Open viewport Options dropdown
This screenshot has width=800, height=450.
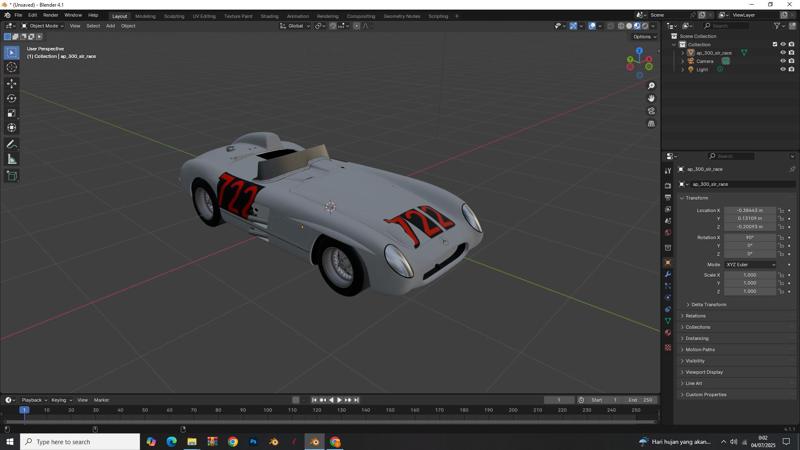tap(644, 37)
